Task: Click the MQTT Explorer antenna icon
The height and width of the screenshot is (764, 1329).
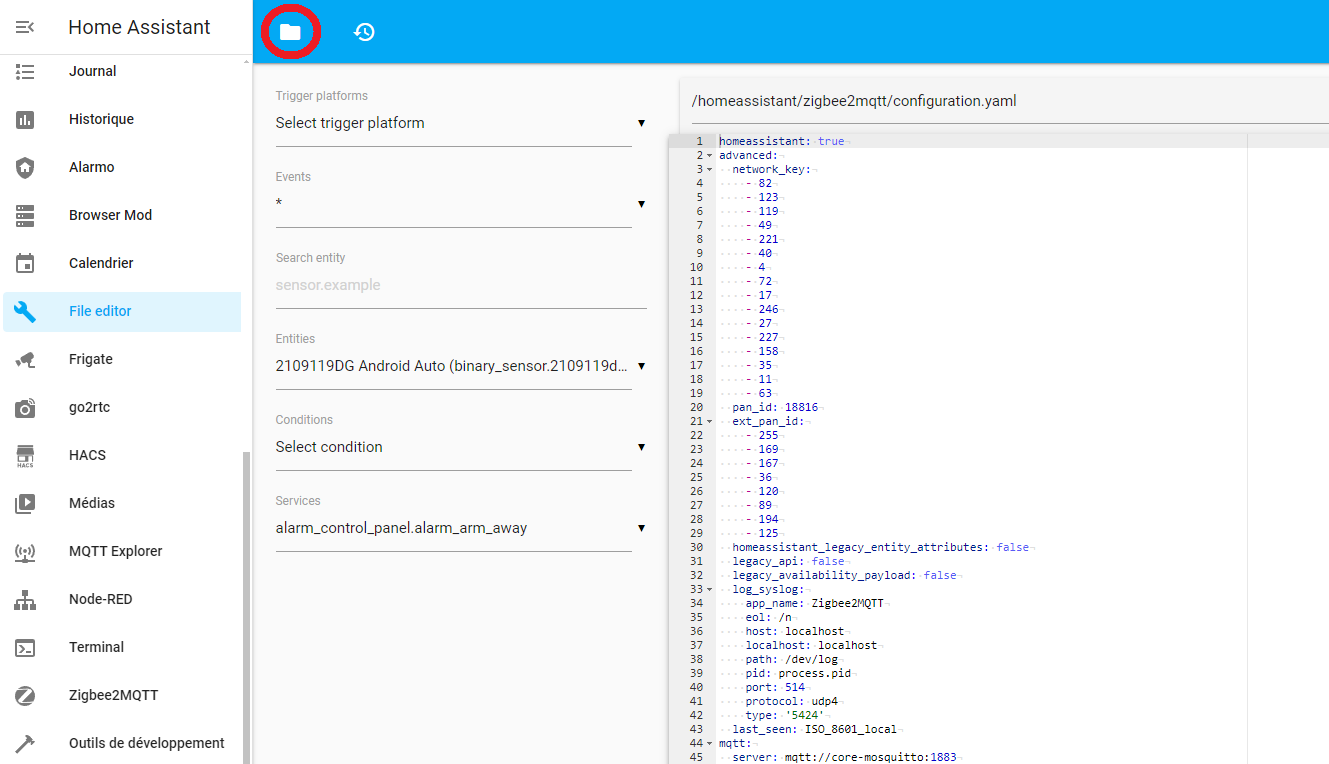Action: pyautogui.click(x=25, y=552)
